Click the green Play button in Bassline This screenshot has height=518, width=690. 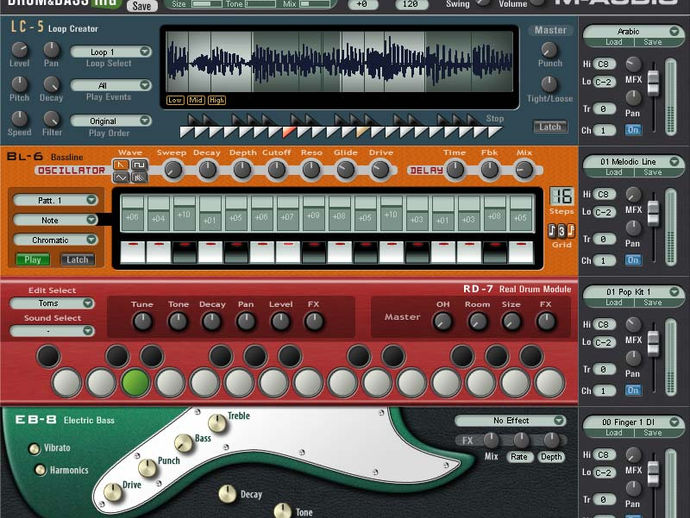coord(33,260)
